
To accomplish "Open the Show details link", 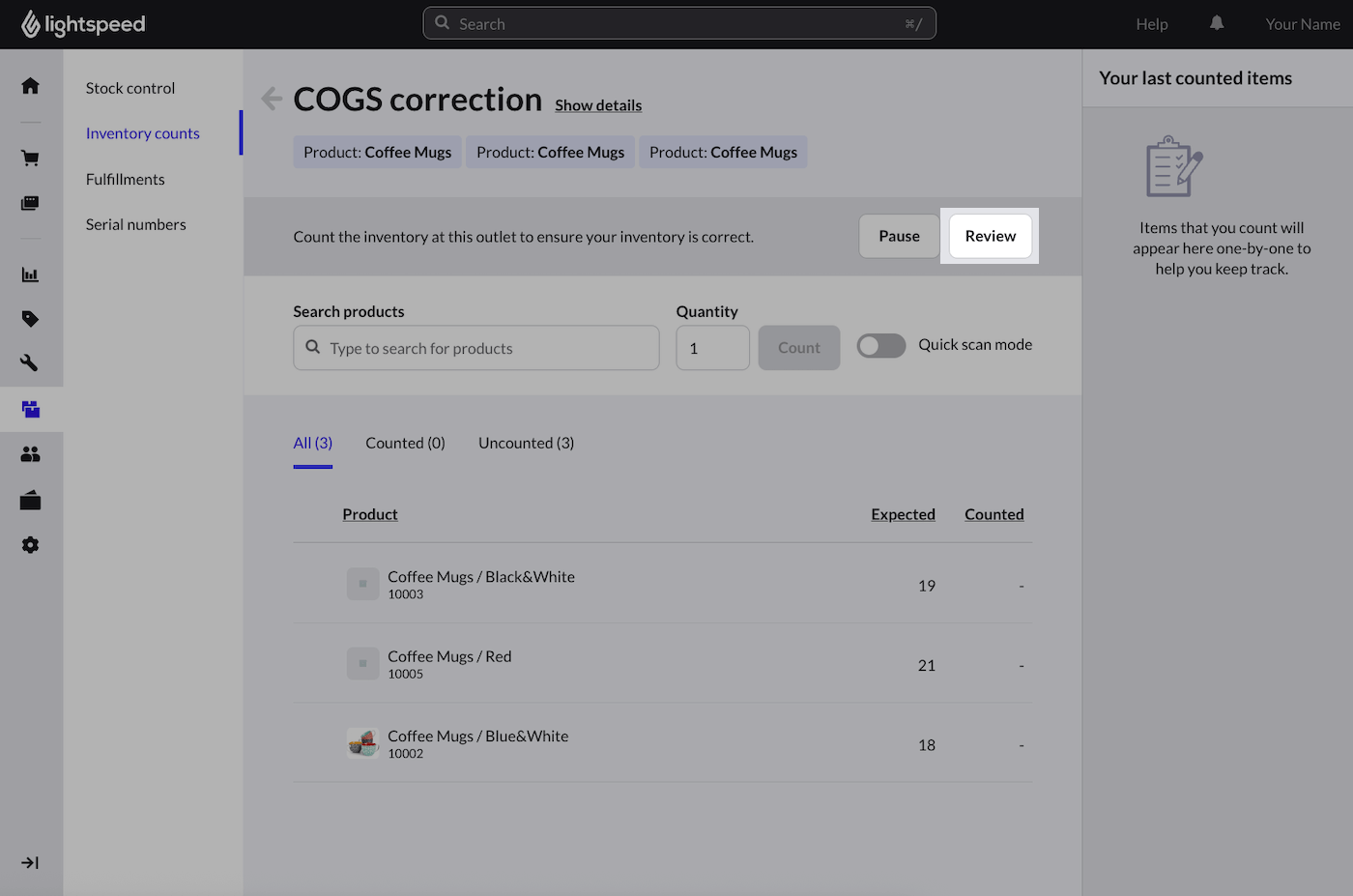I will click(x=598, y=105).
